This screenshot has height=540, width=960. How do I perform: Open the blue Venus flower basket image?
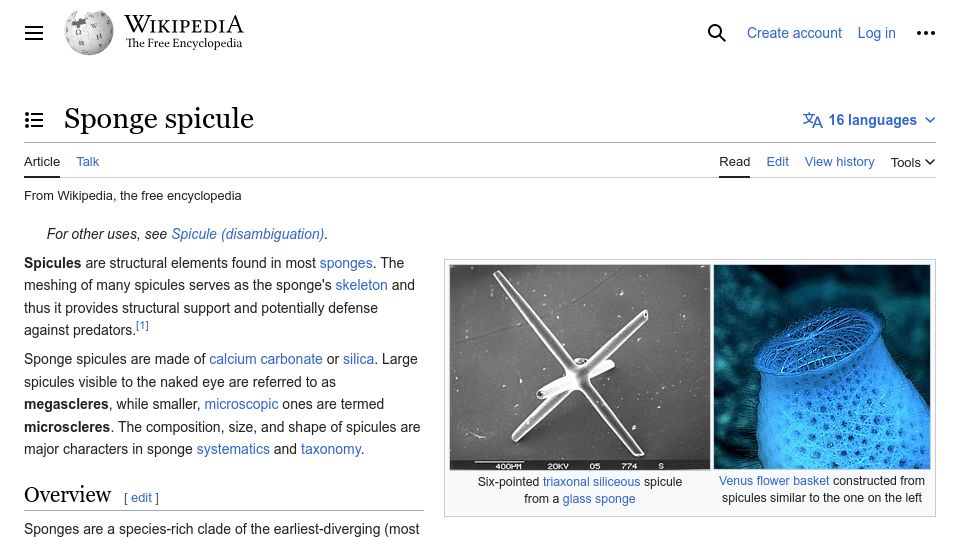click(822, 367)
